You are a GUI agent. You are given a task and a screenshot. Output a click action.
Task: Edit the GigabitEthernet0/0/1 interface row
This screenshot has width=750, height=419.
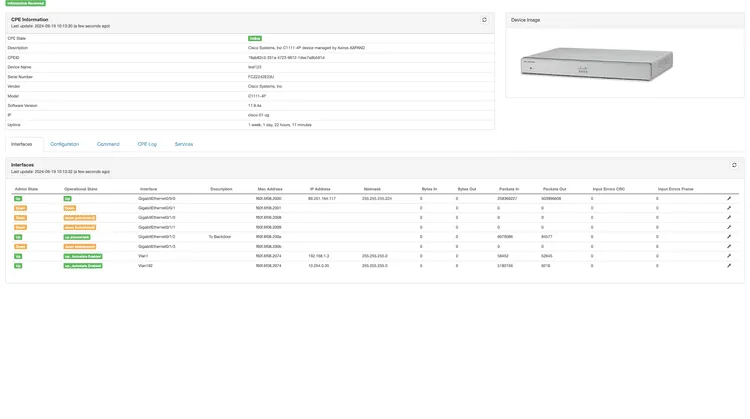point(729,208)
